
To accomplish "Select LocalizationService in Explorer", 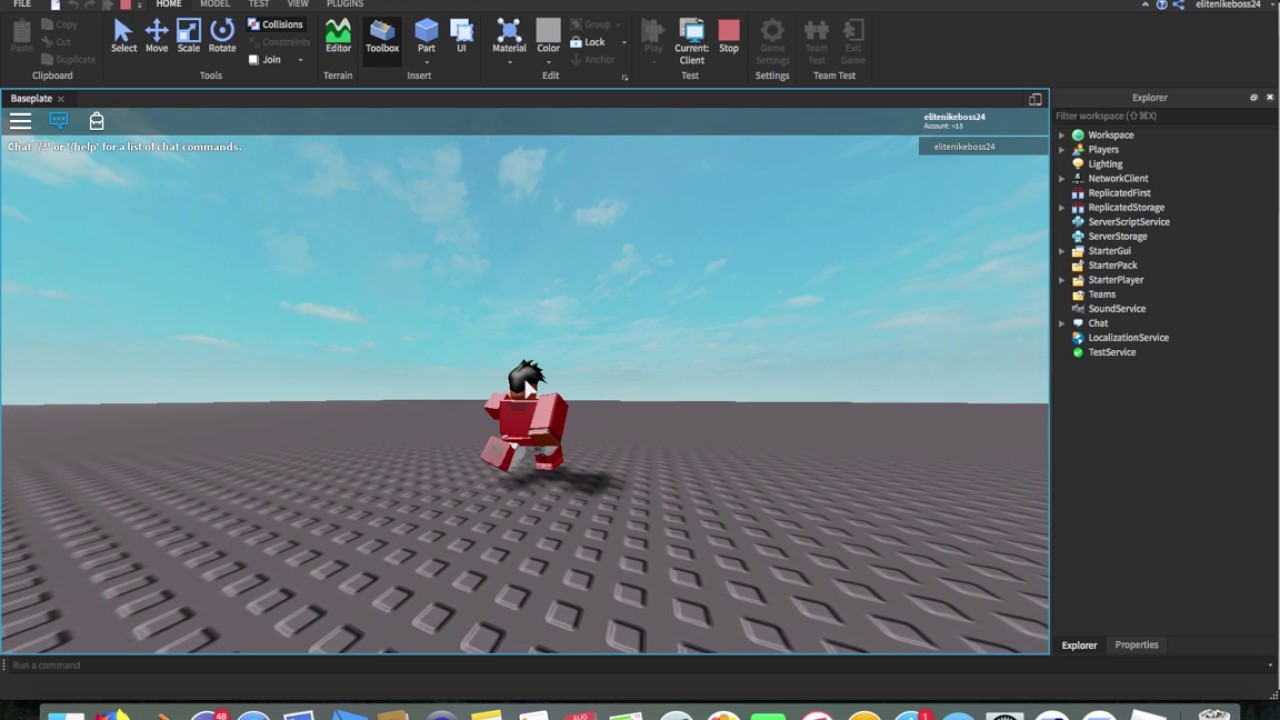I will point(1128,338).
